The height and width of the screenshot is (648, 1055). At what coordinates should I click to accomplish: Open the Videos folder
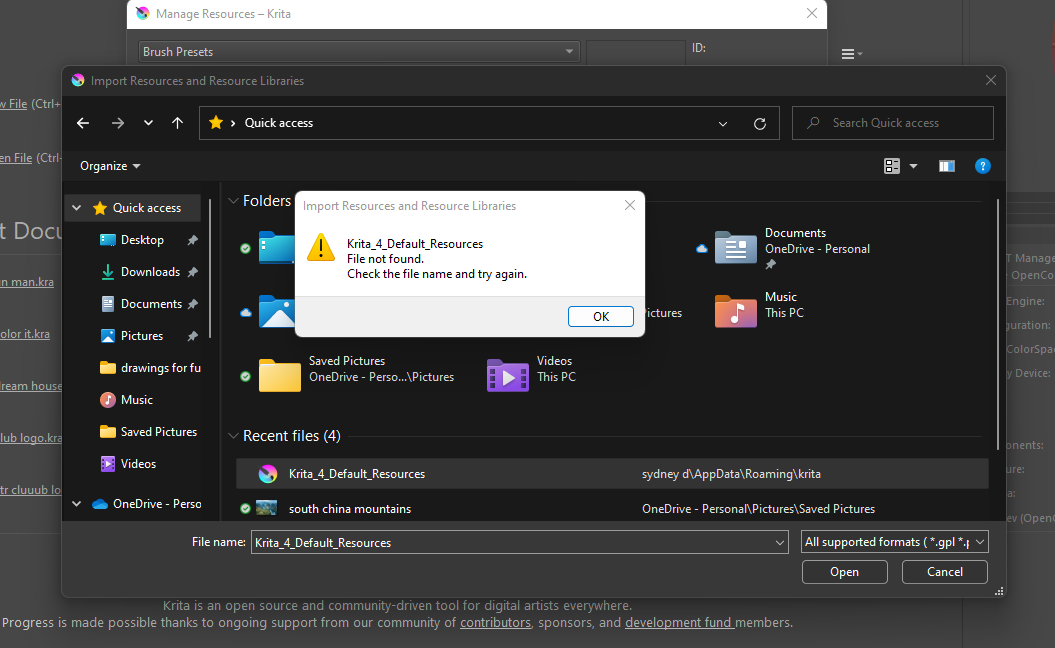coord(507,375)
